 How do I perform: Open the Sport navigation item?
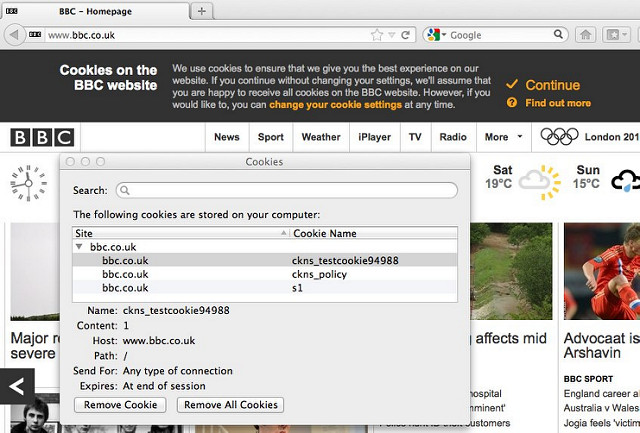pos(271,137)
